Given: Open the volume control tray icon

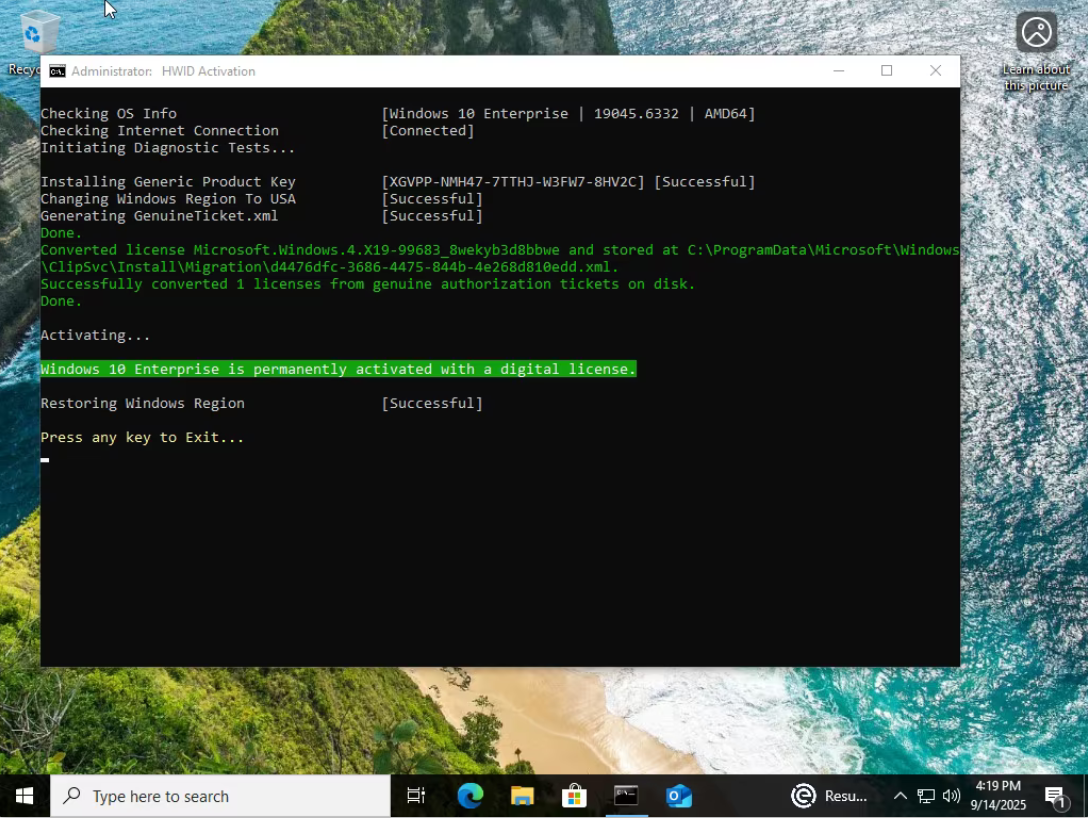Looking at the screenshot, I should 951,796.
